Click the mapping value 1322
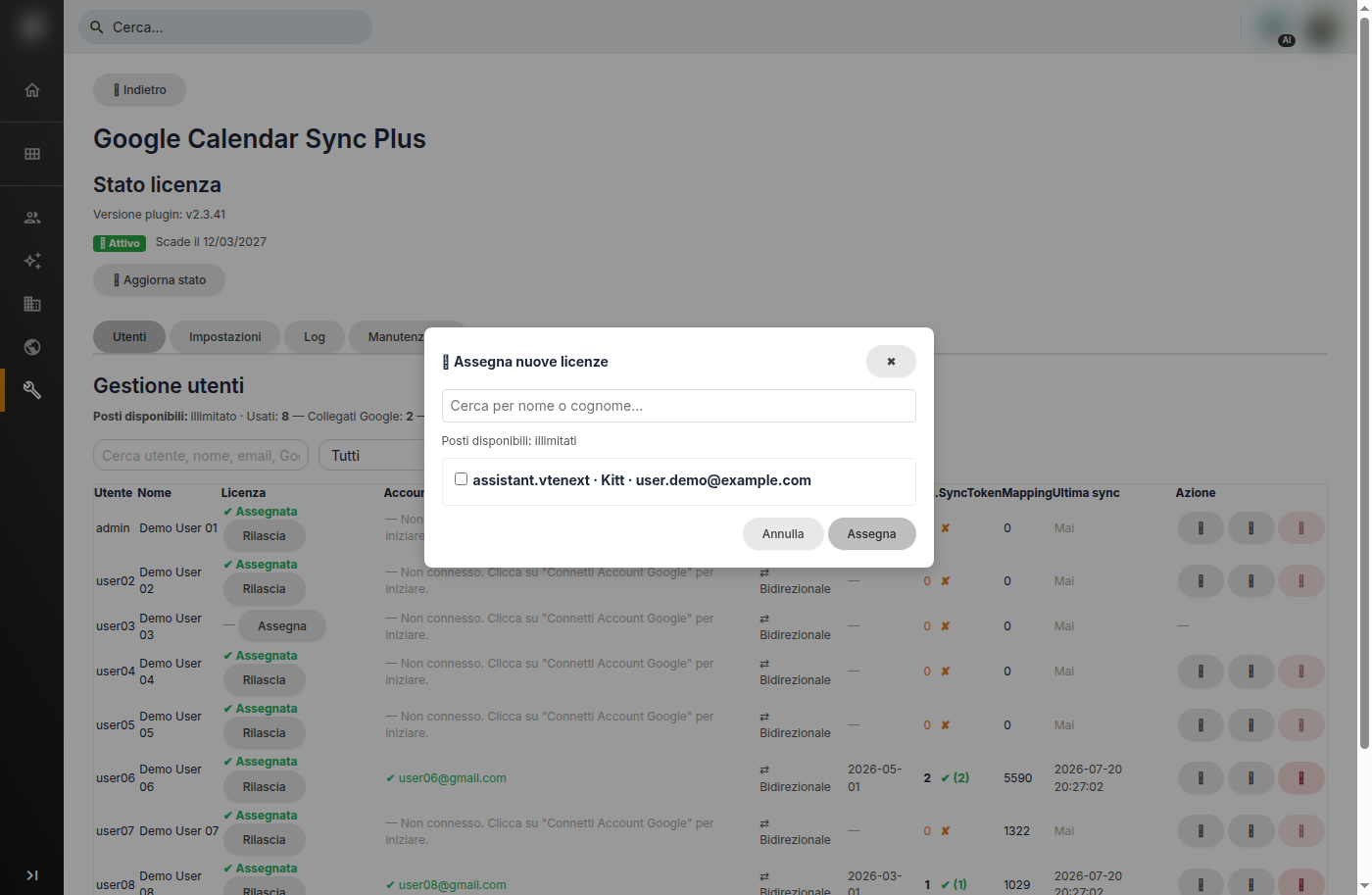The height and width of the screenshot is (895, 1372). pyautogui.click(x=1017, y=831)
